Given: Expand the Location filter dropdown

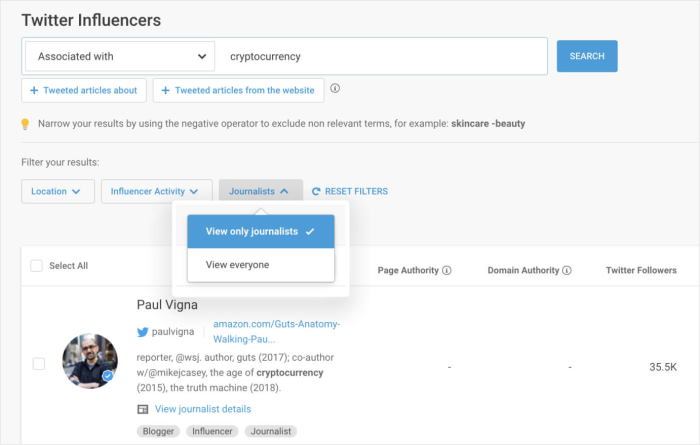Looking at the screenshot, I should pyautogui.click(x=57, y=191).
